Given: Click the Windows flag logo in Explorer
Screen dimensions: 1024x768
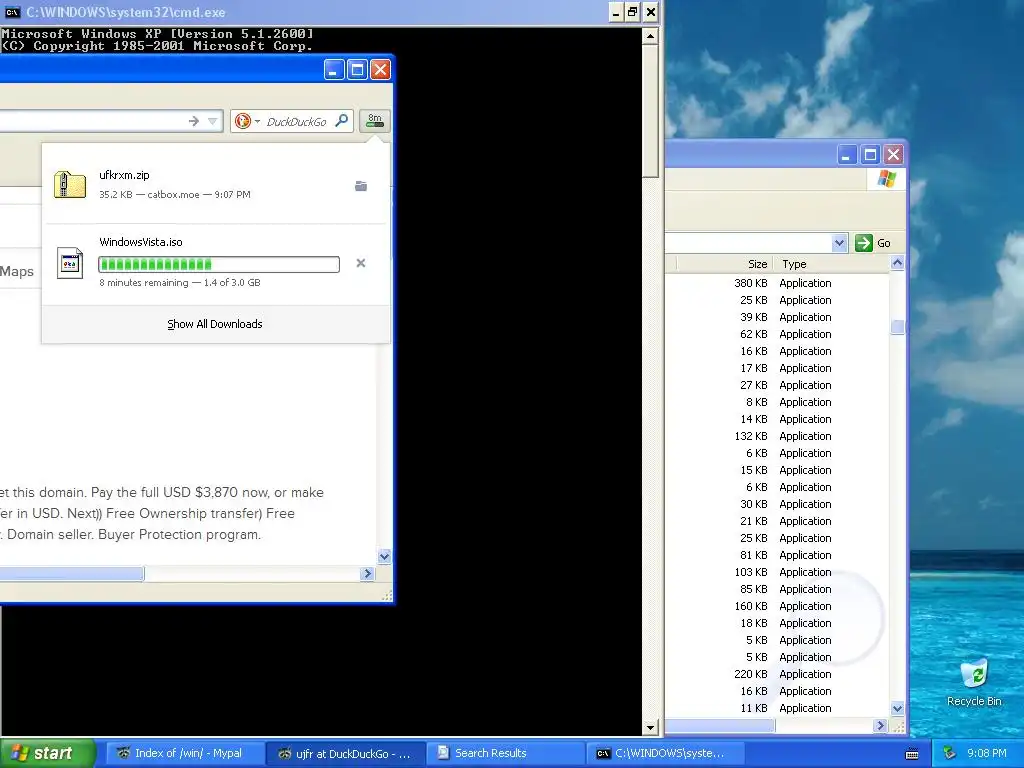Looking at the screenshot, I should (x=887, y=178).
